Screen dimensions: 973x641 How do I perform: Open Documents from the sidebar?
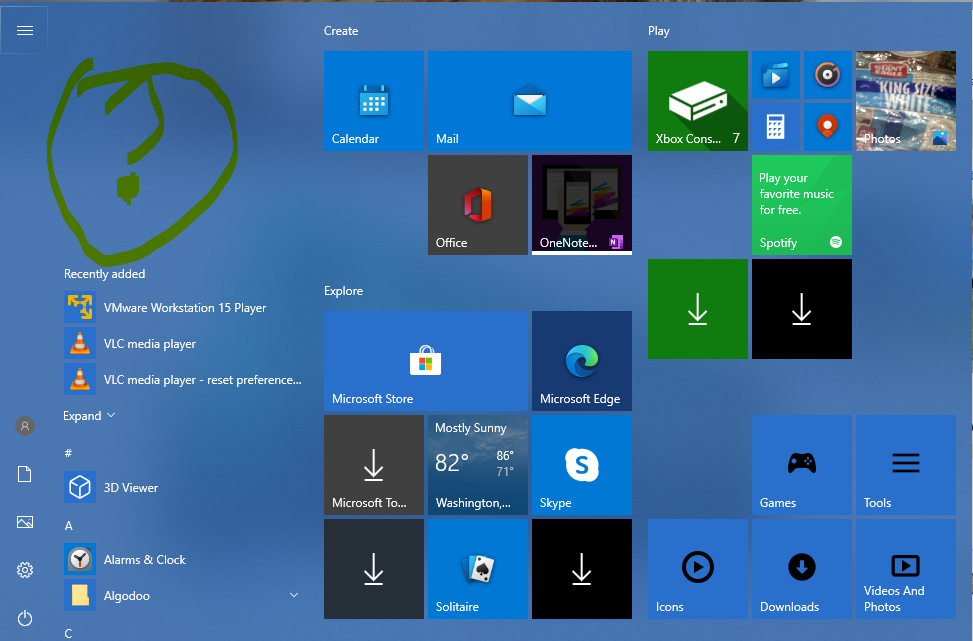tap(25, 474)
